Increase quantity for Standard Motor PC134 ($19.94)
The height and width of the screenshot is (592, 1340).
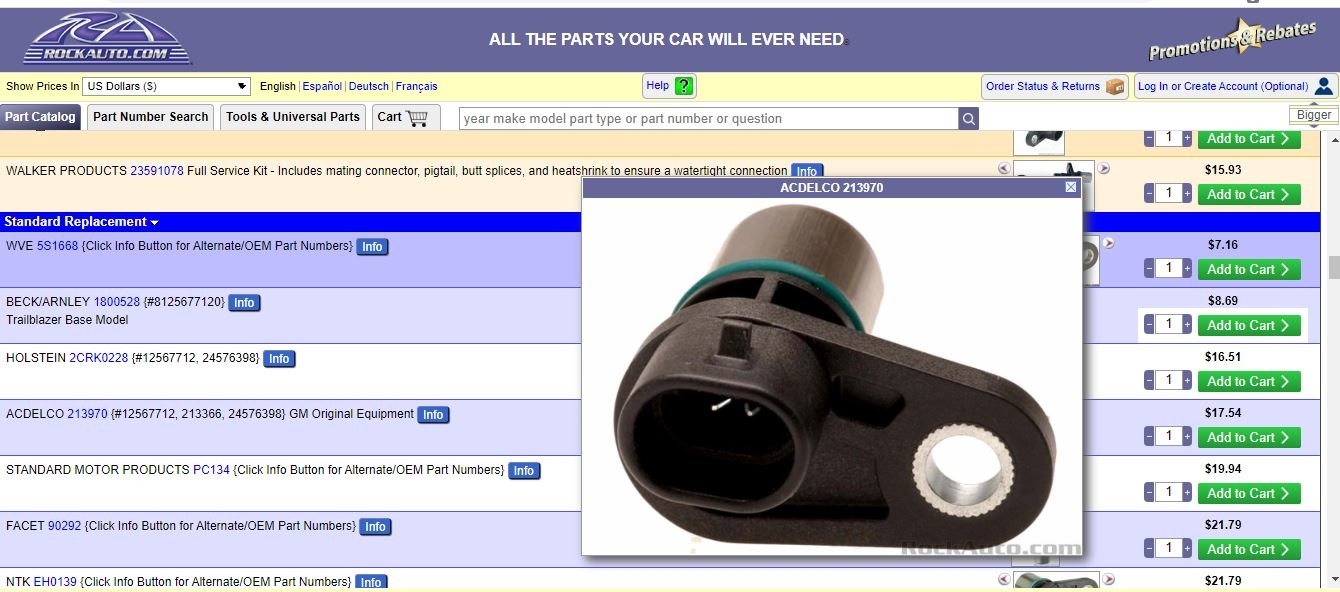1187,493
